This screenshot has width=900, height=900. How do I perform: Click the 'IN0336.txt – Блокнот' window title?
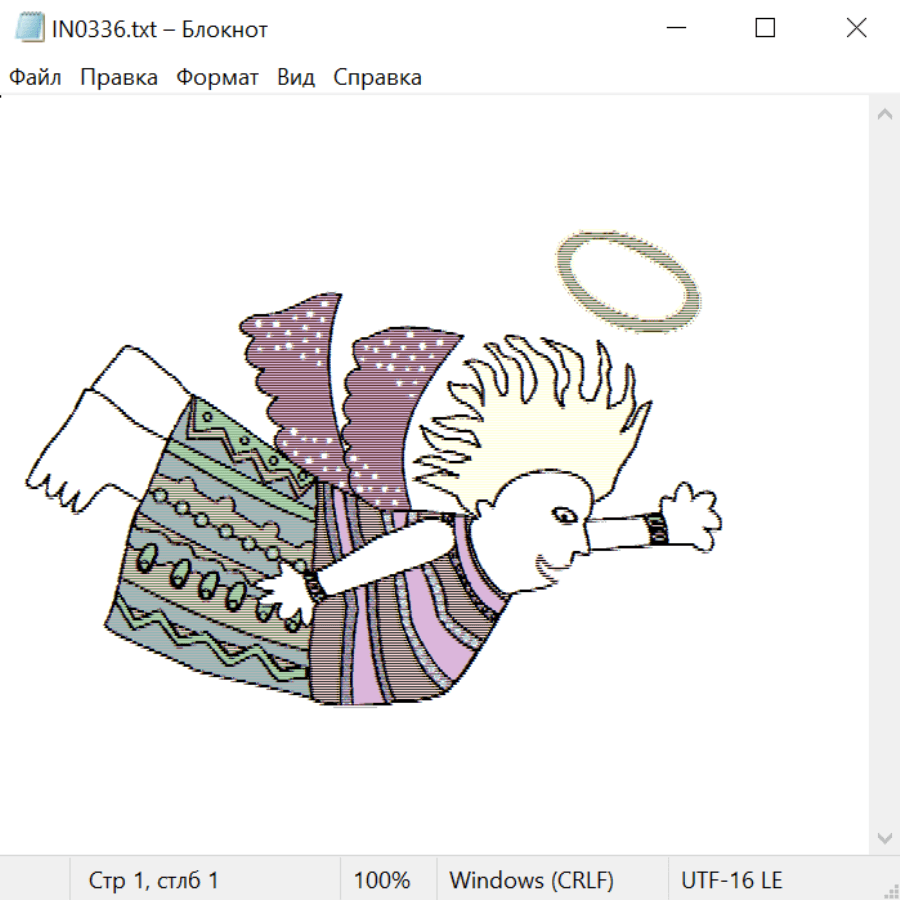[x=160, y=29]
